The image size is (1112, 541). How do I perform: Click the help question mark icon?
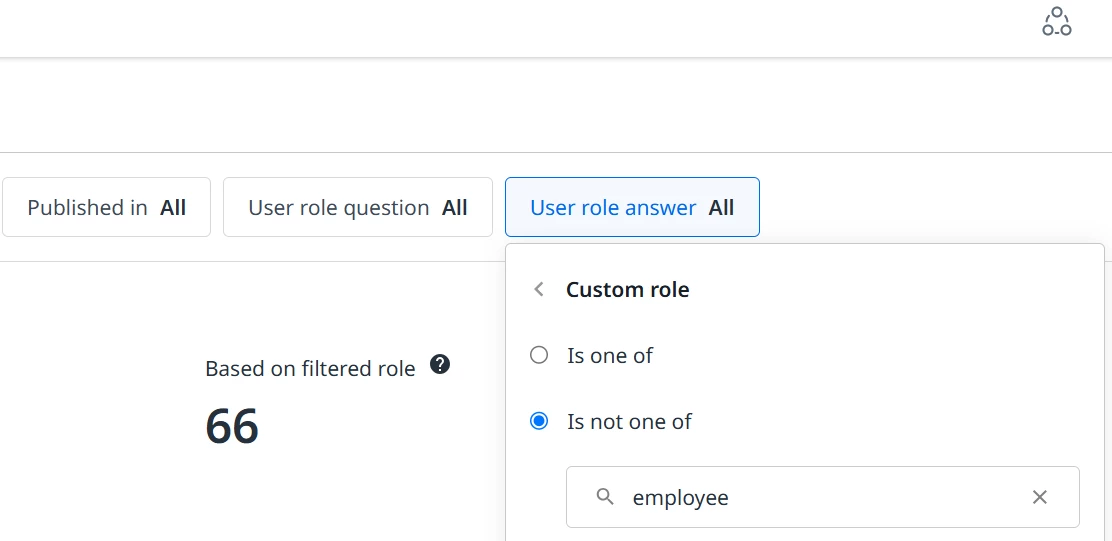[440, 365]
